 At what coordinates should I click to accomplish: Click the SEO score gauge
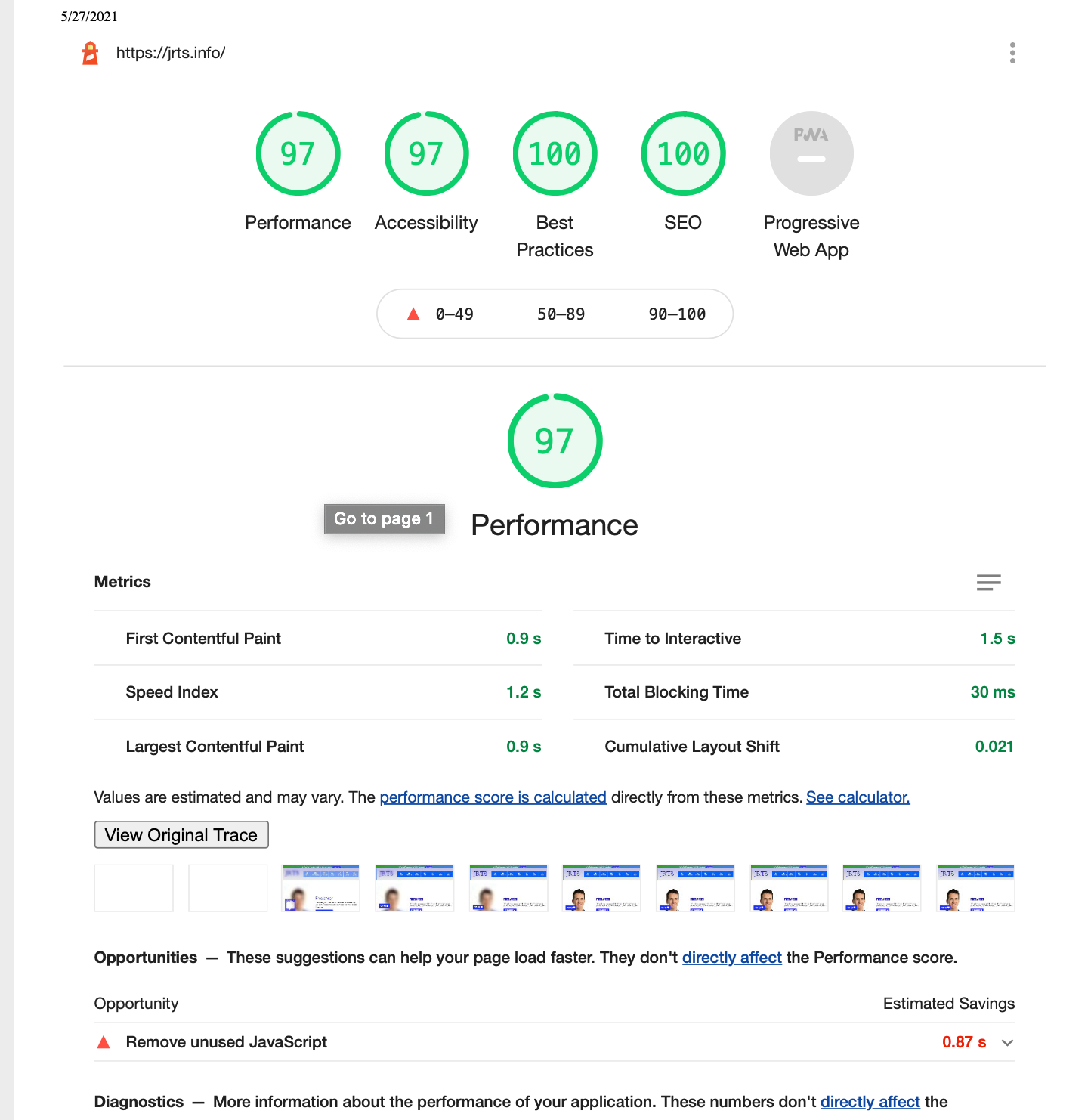point(683,153)
